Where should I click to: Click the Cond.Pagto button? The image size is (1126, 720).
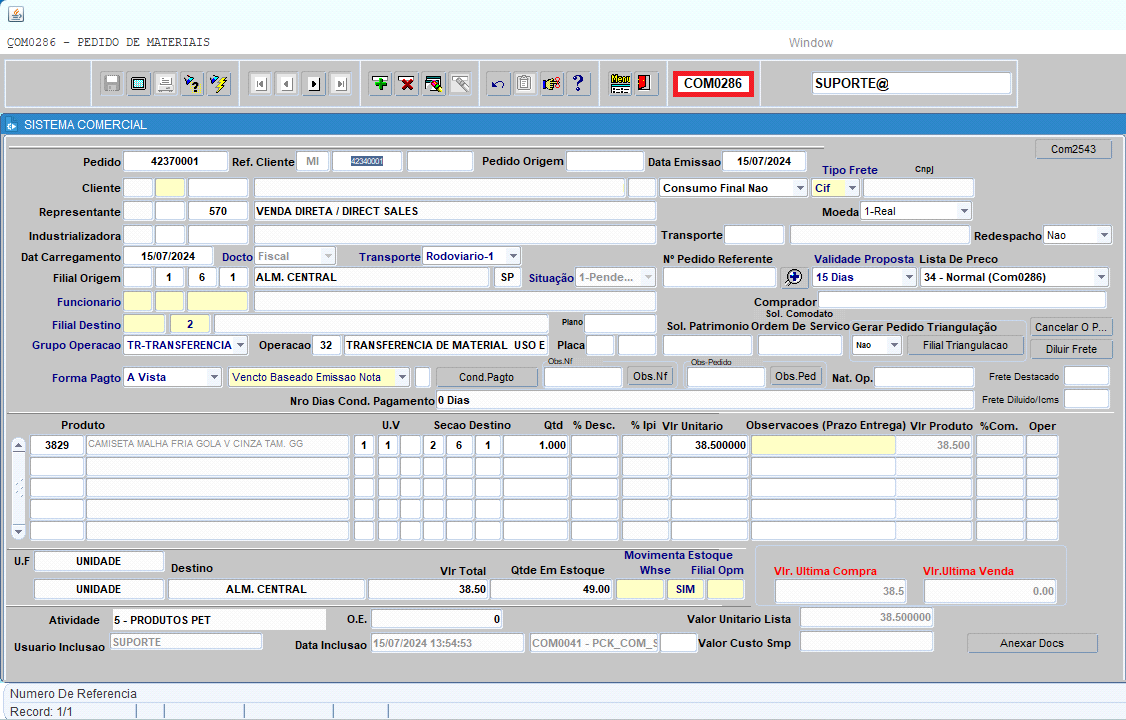click(486, 377)
